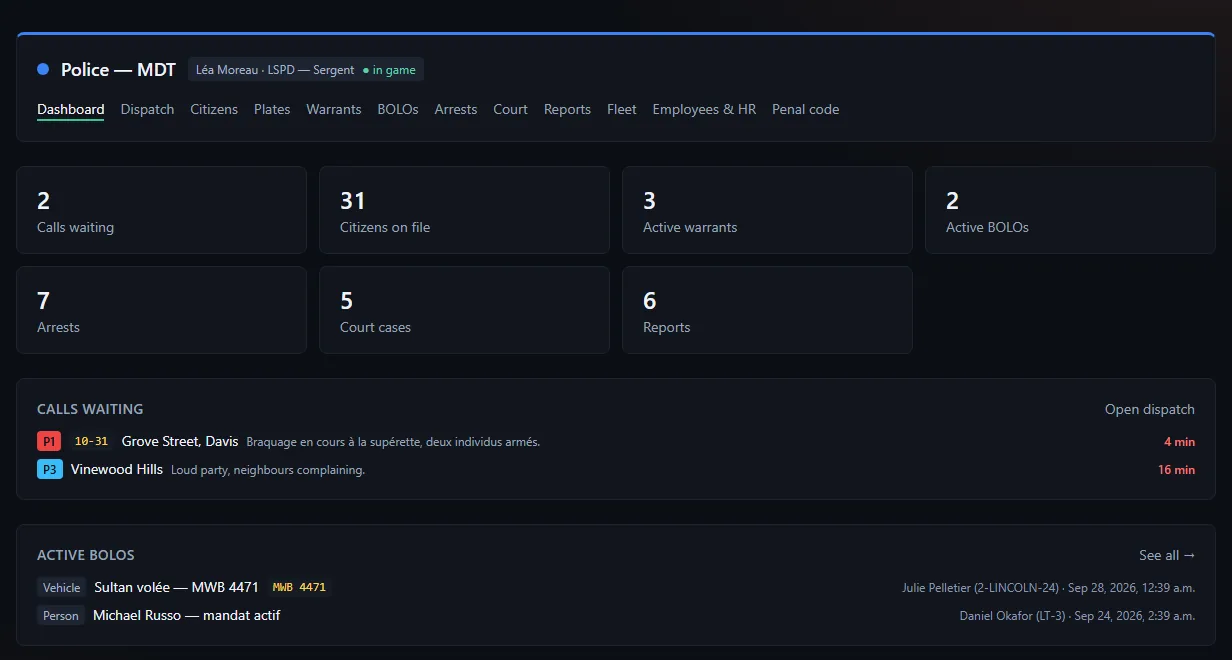Screen dimensions: 1232x660
Task: Switch to the Dispatch tab
Action: click(147, 109)
